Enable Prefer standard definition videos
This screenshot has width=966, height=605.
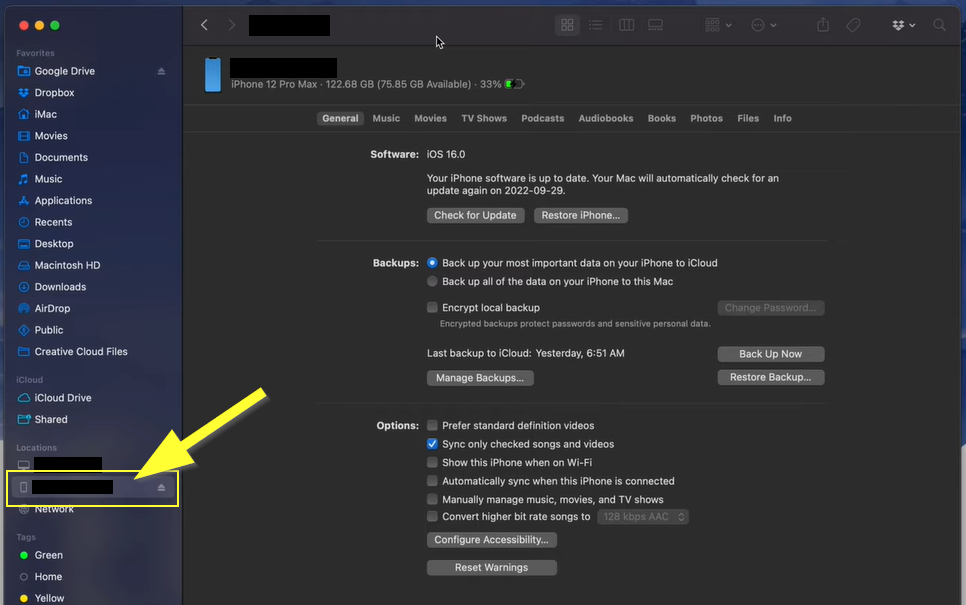[x=432, y=426]
